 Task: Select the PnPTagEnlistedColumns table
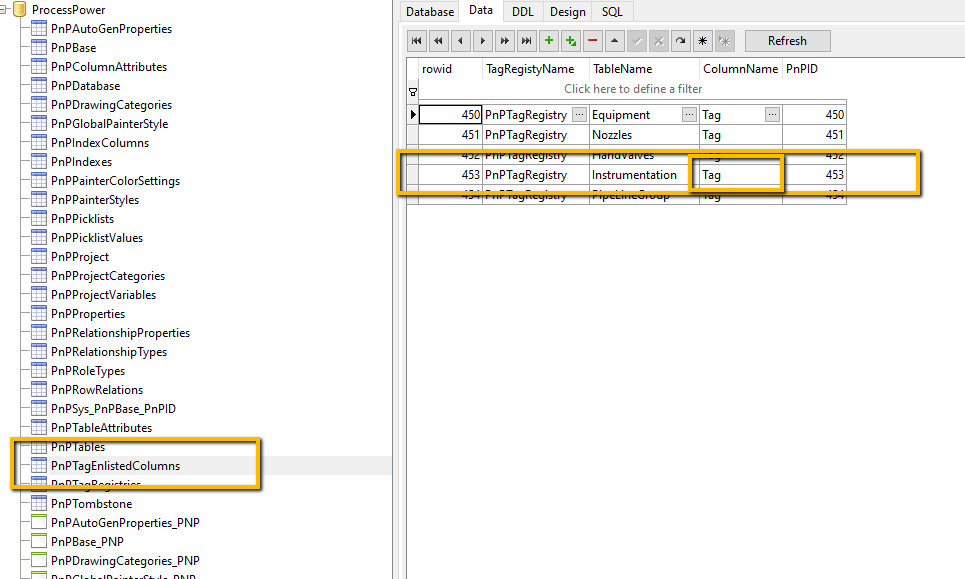coord(113,465)
